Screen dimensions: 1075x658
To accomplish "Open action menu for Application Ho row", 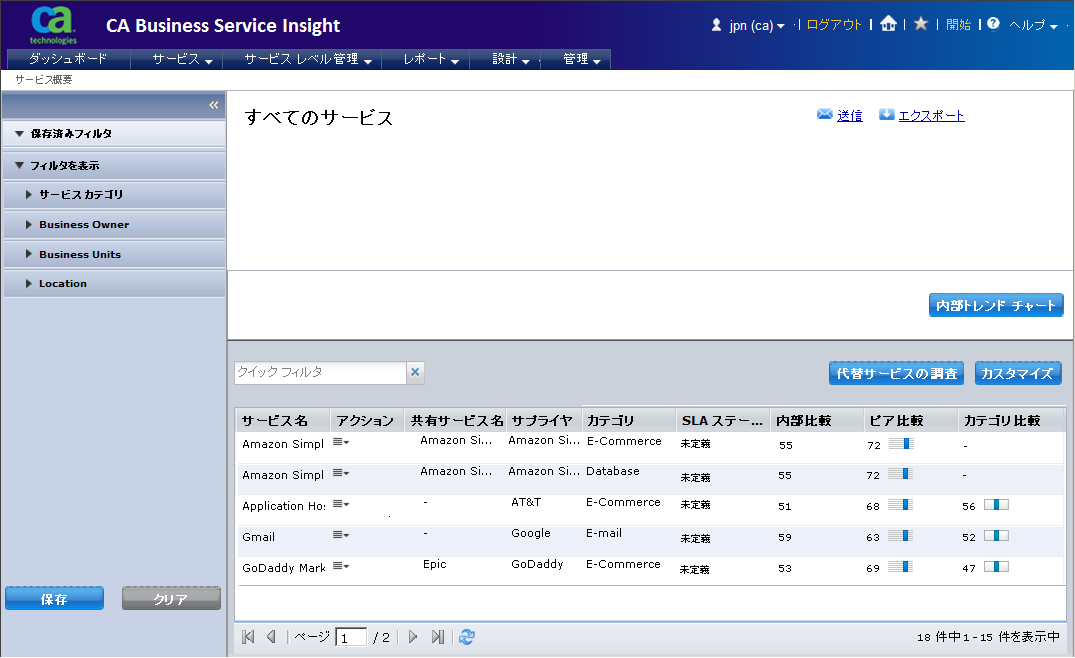I will 341,504.
